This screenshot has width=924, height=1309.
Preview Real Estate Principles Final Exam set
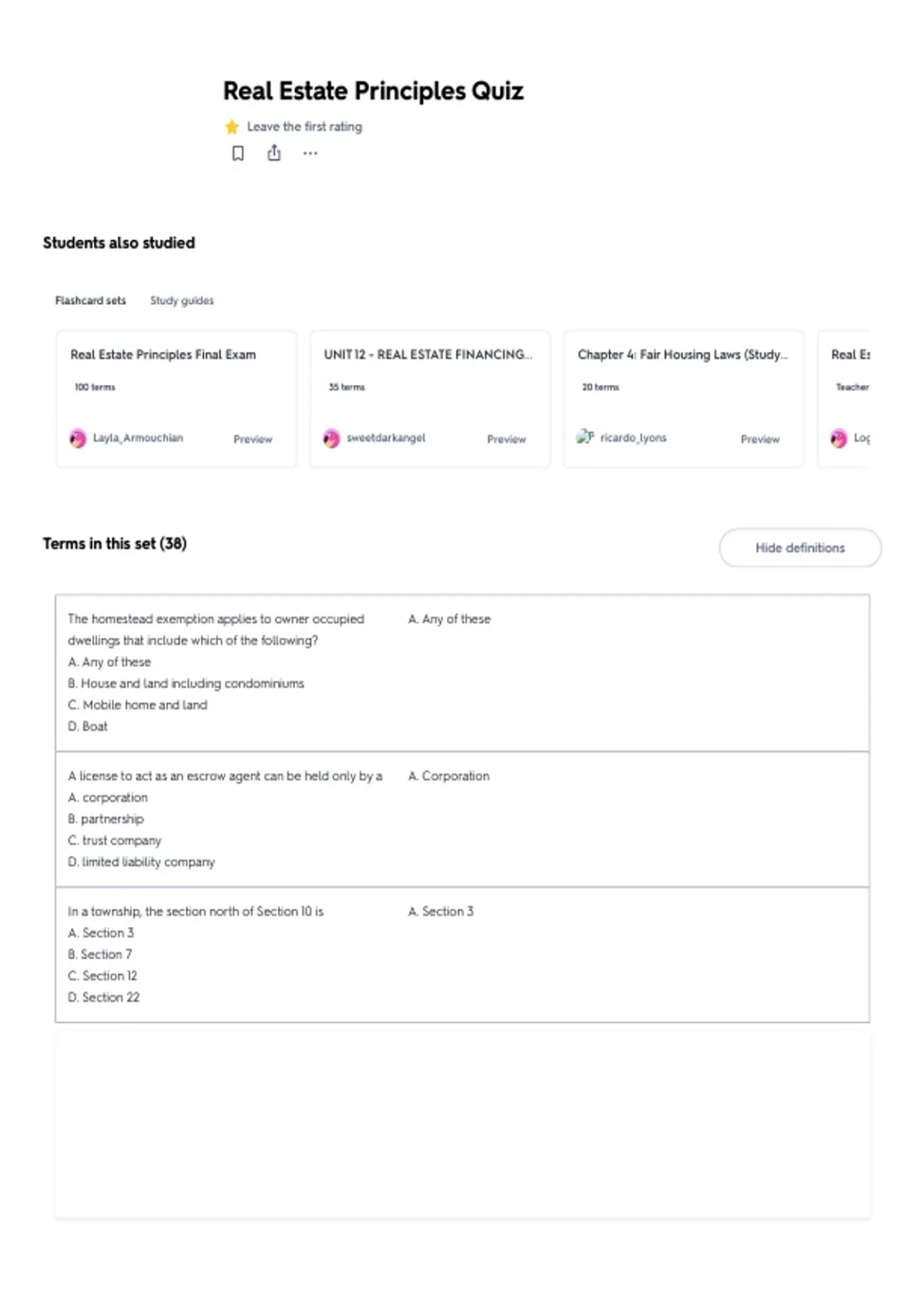click(x=253, y=439)
